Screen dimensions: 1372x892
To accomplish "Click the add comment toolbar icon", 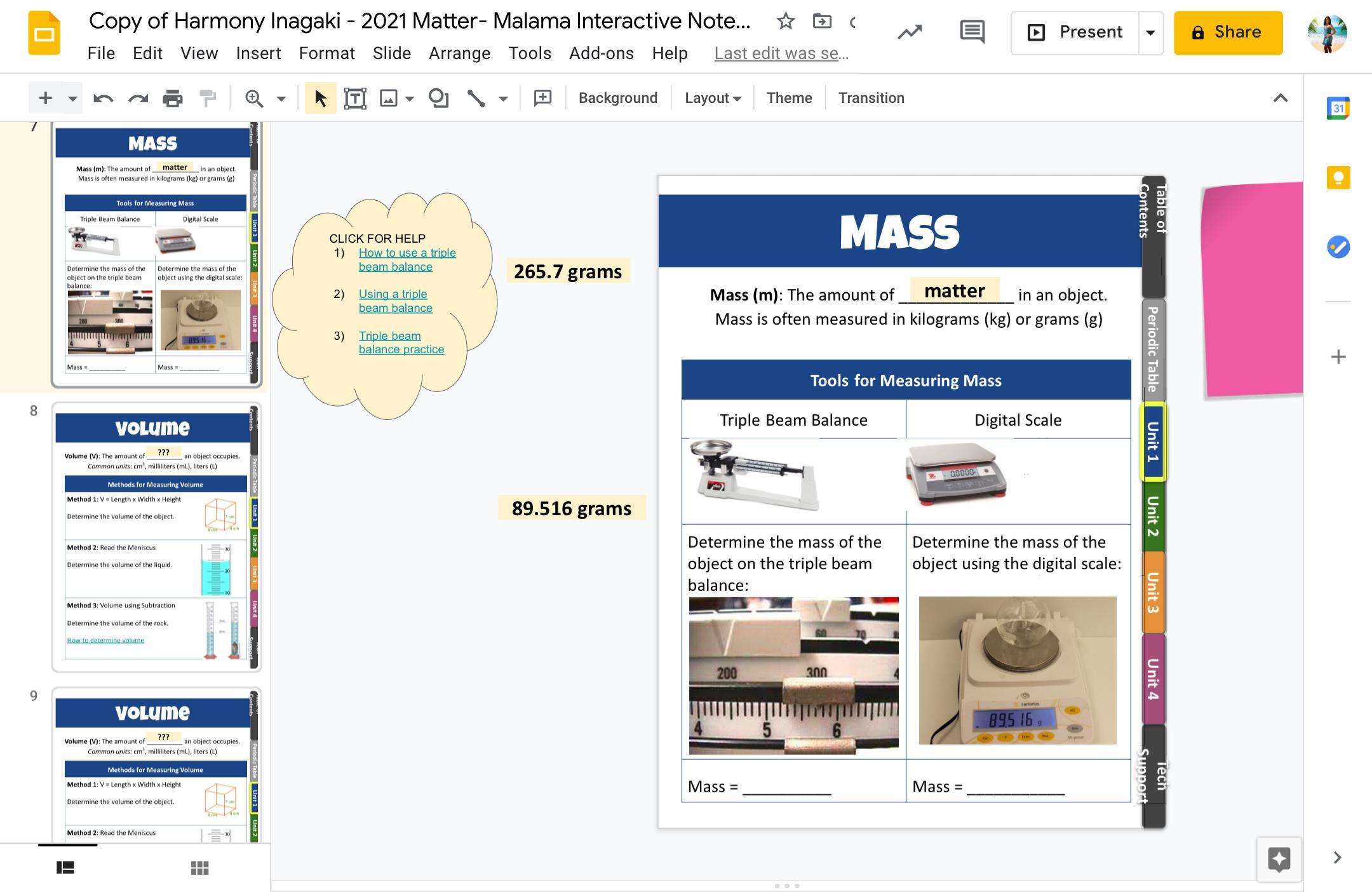I will 542,98.
